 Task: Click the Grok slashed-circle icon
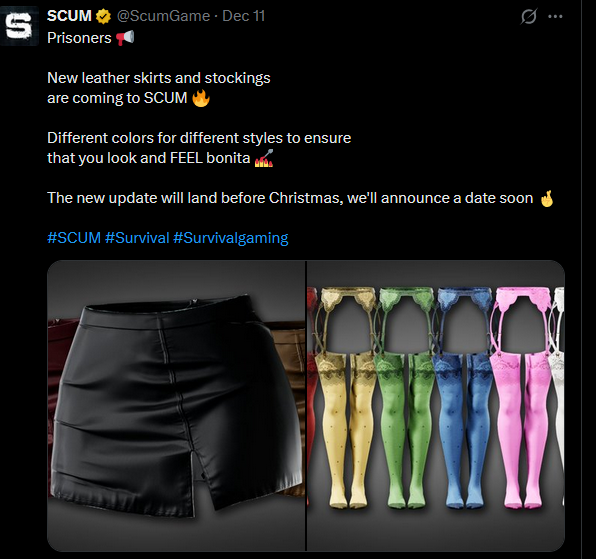tap(529, 16)
